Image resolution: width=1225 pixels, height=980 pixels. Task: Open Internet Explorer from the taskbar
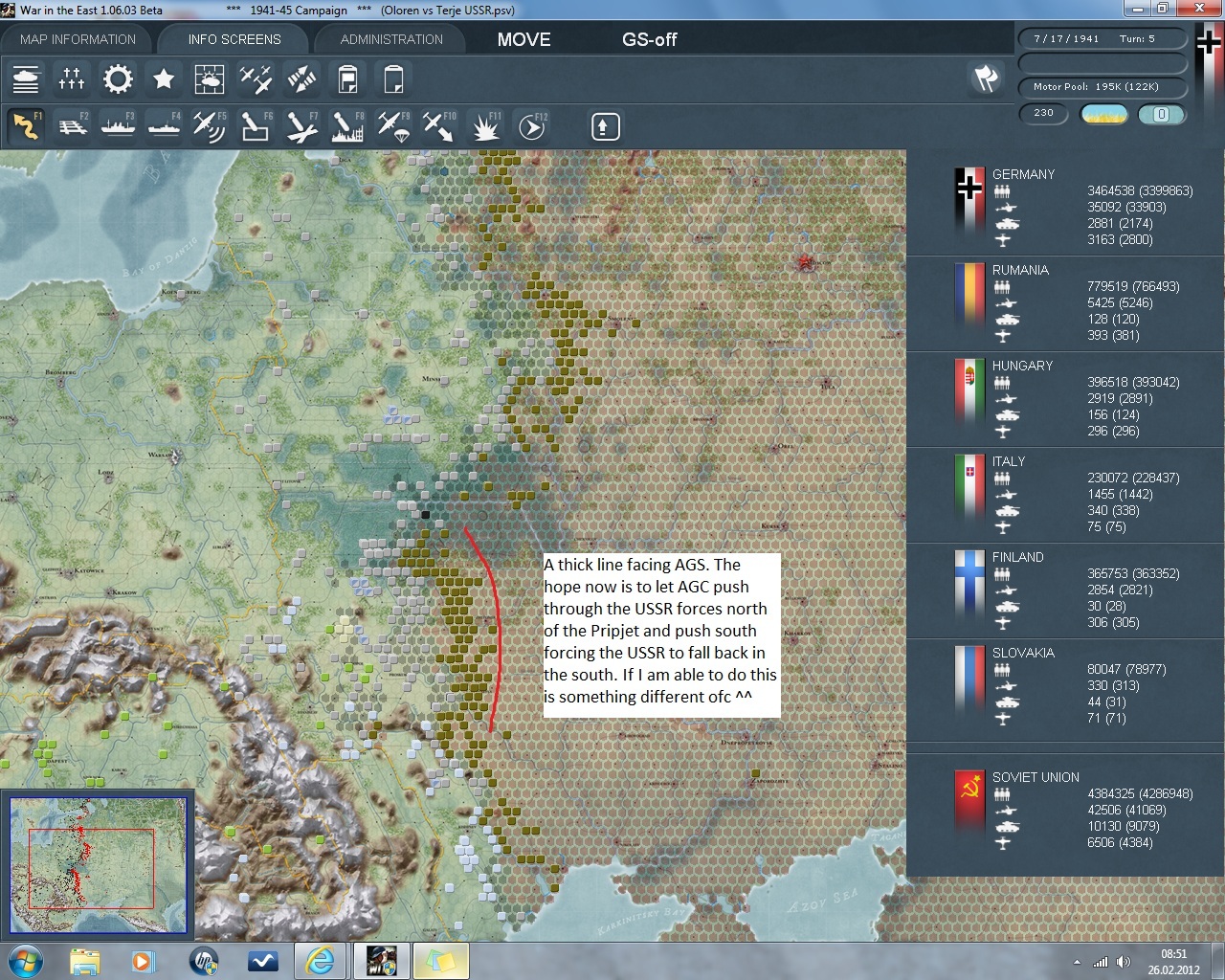coord(320,960)
